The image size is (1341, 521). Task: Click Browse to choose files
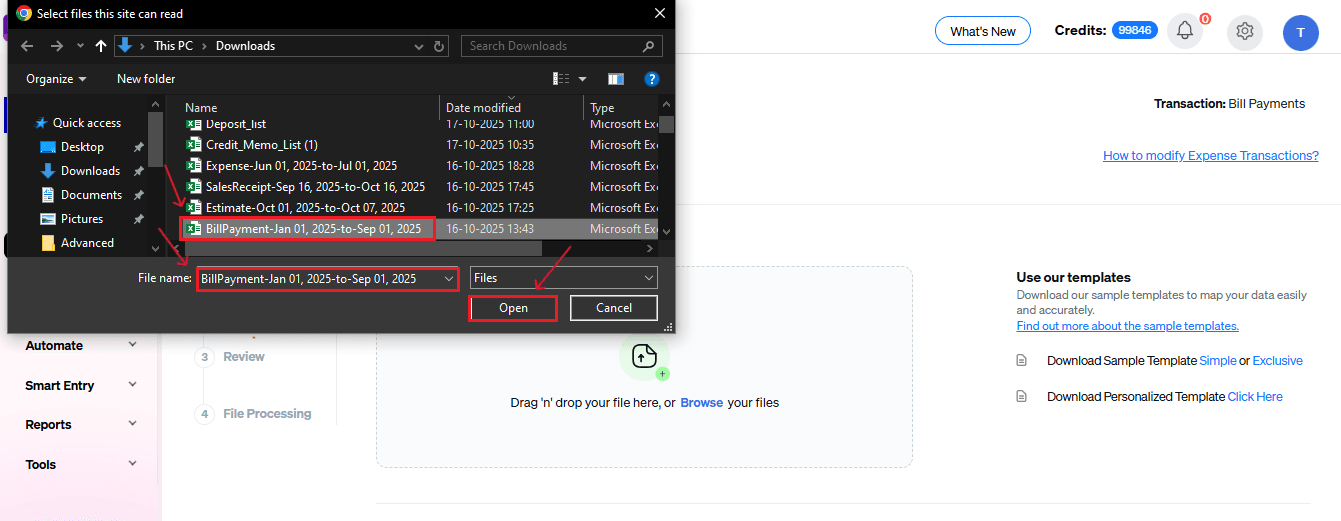[701, 403]
